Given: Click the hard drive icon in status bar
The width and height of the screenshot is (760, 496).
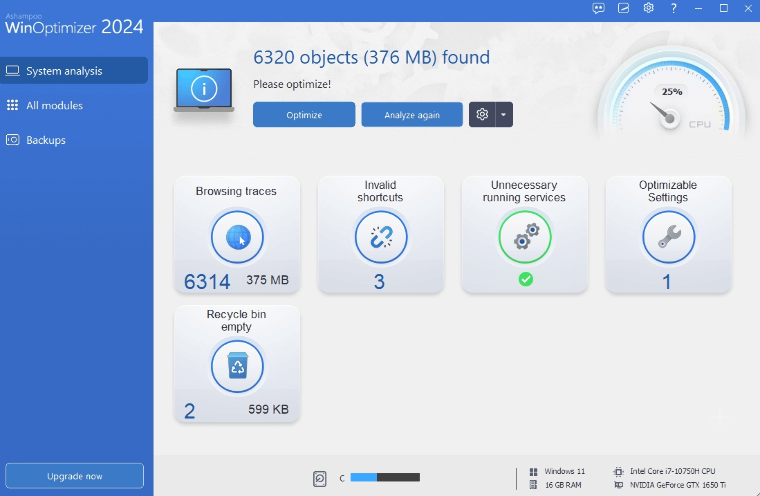Looking at the screenshot, I should [x=320, y=478].
